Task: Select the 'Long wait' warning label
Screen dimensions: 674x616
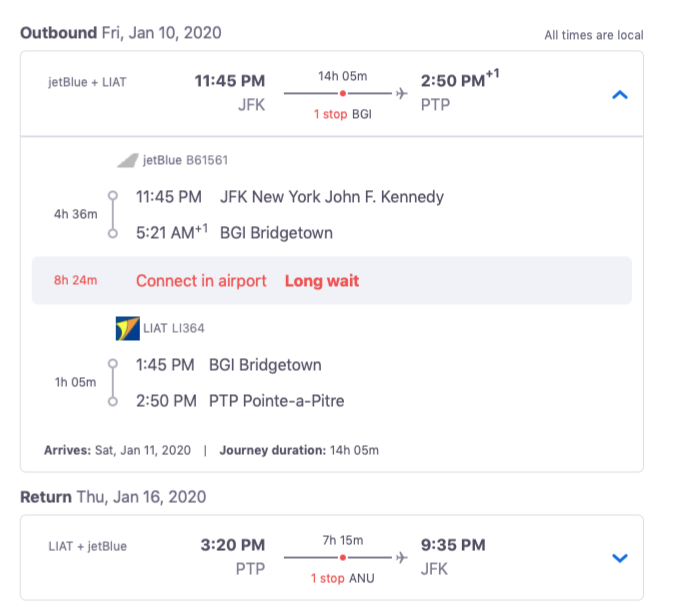Action: 322,281
